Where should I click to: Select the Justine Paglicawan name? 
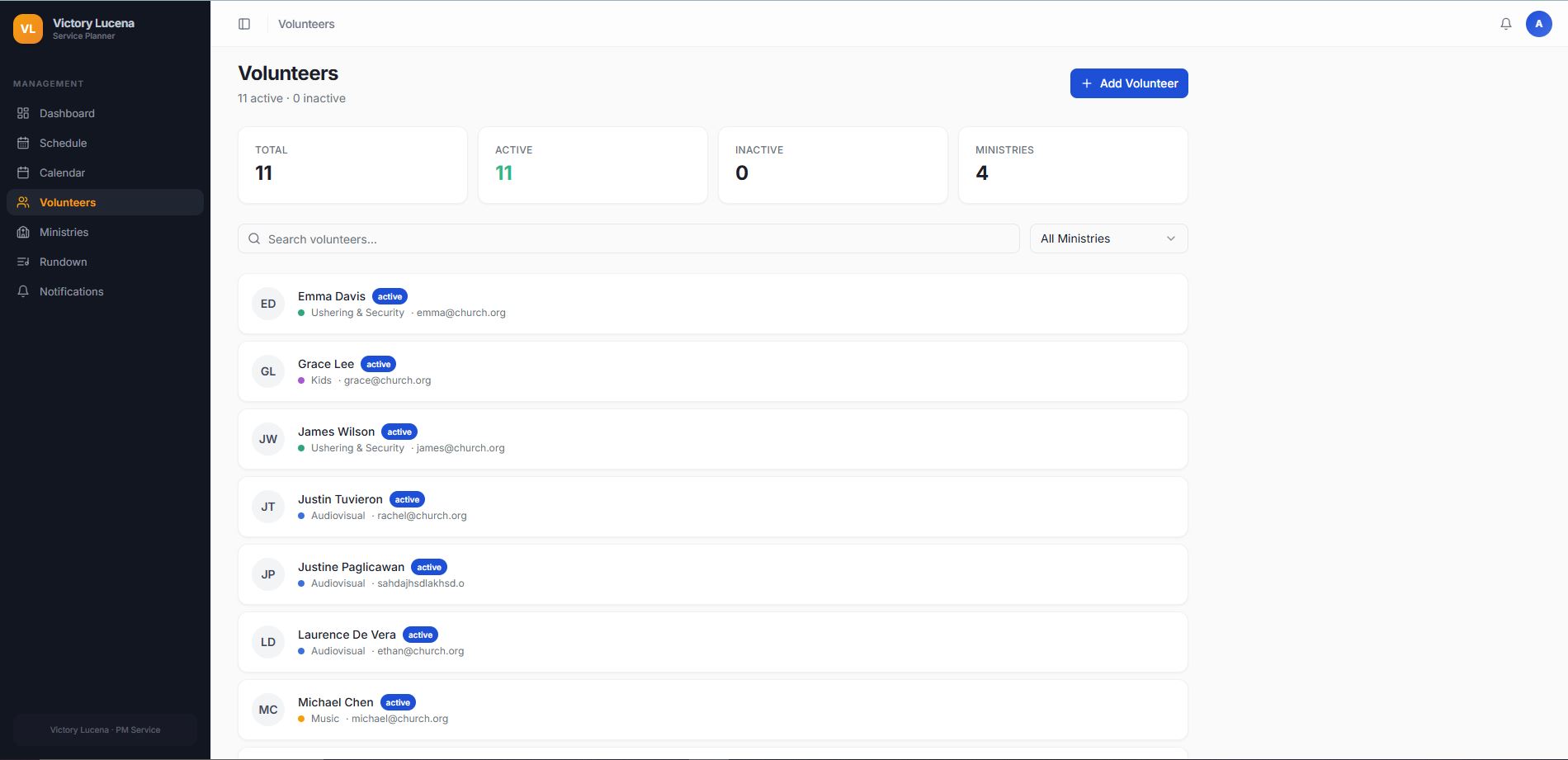pyautogui.click(x=351, y=567)
